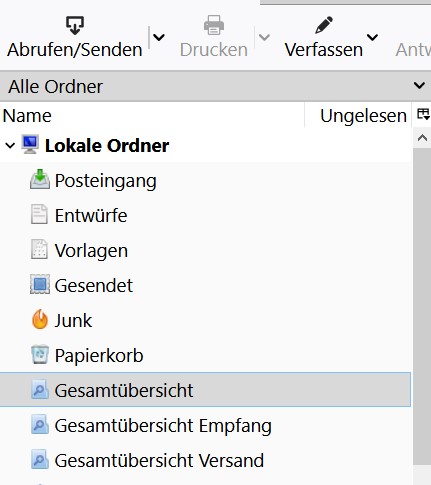Open the Drucken dropdown arrow
The height and width of the screenshot is (485, 431).
point(264,37)
